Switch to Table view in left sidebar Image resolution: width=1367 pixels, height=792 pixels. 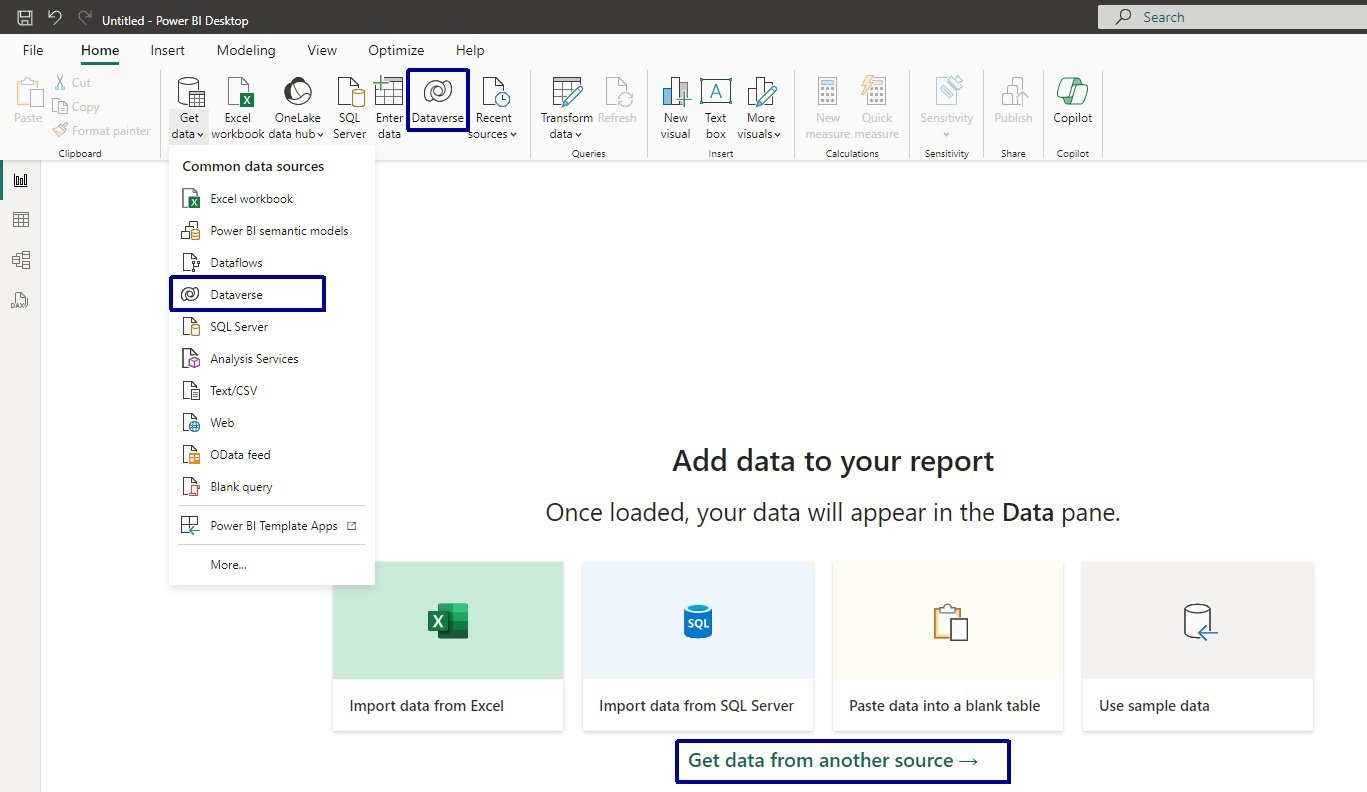pos(20,220)
